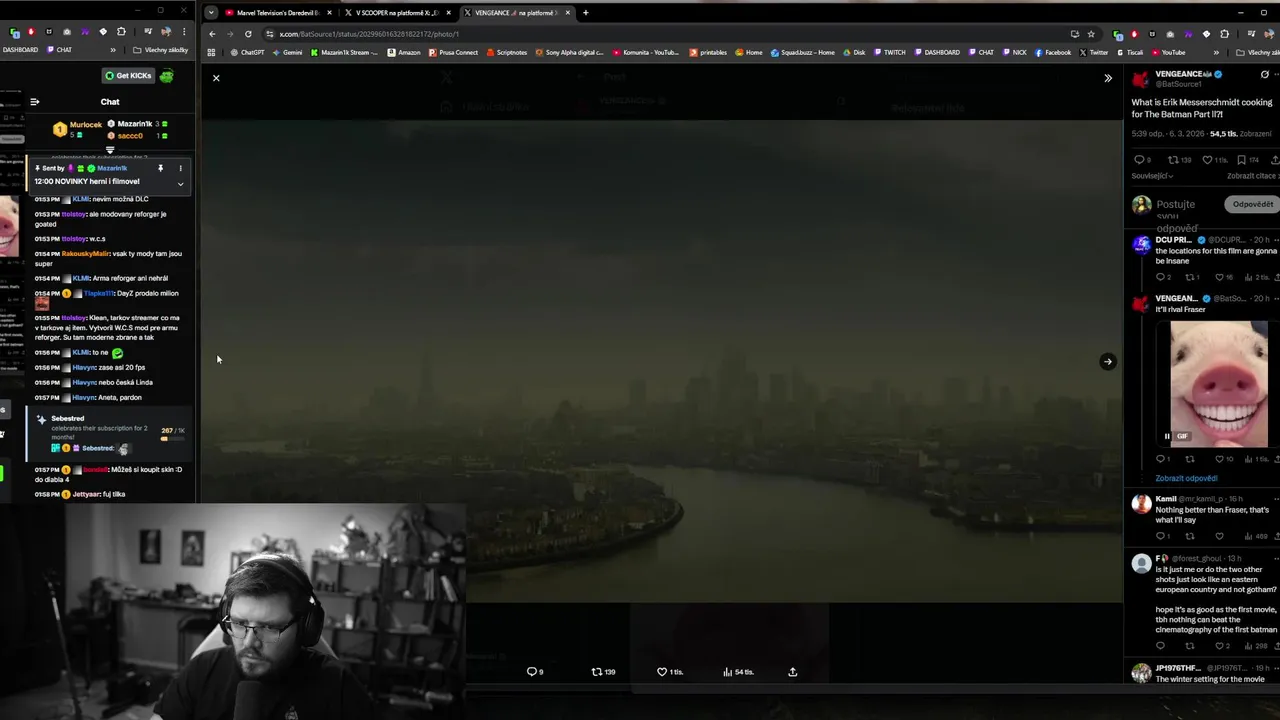Open the green frog avatar beside Get KICKs
The image size is (1280, 720).
point(167,76)
